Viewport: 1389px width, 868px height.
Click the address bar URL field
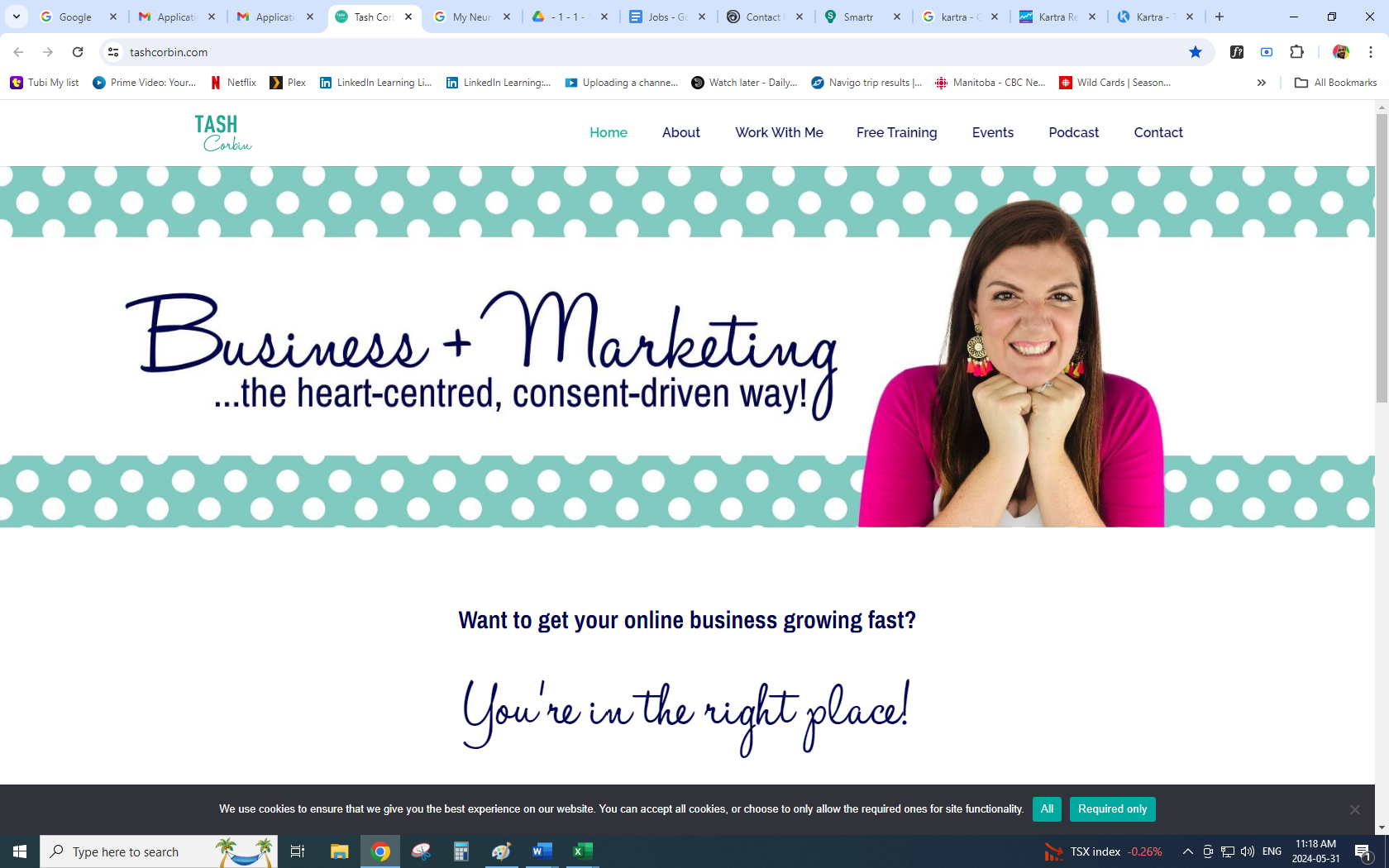[x=579, y=52]
